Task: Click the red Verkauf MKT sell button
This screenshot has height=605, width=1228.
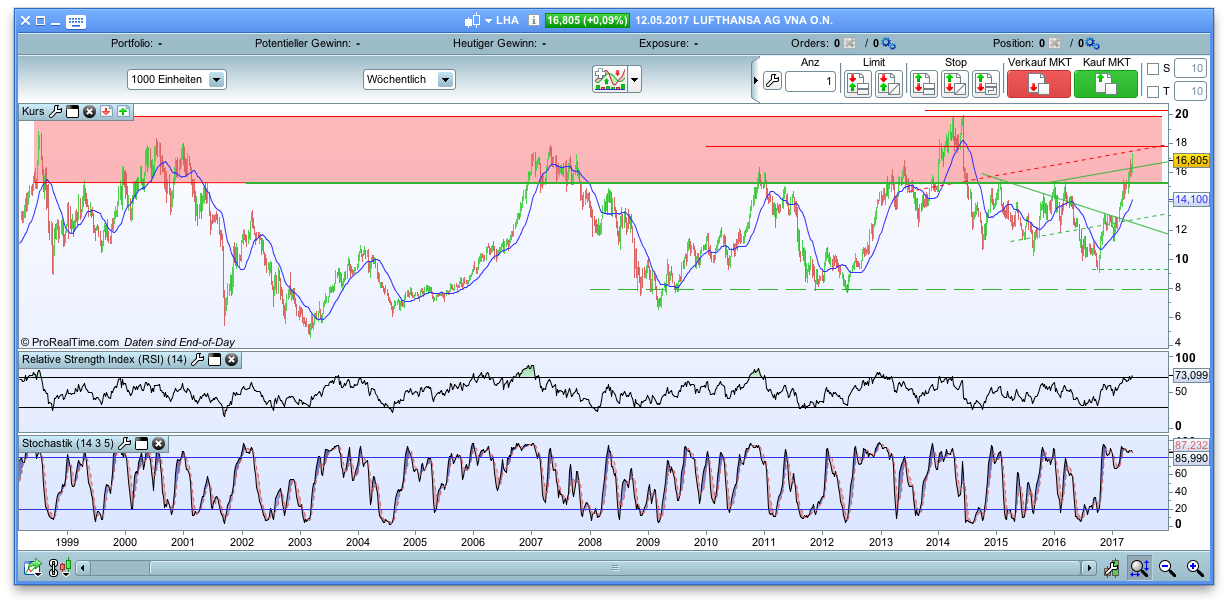Action: 1038,83
